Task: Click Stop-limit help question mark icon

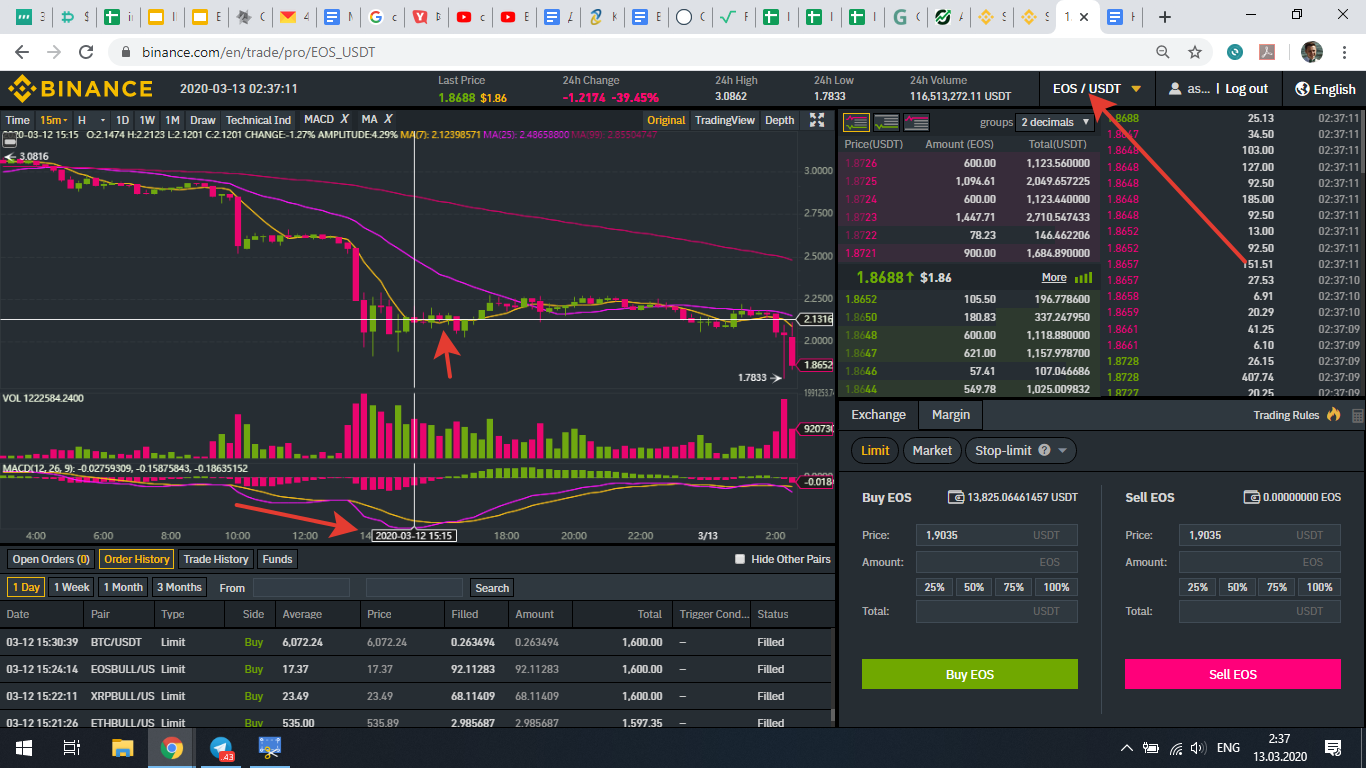Action: pos(1045,450)
